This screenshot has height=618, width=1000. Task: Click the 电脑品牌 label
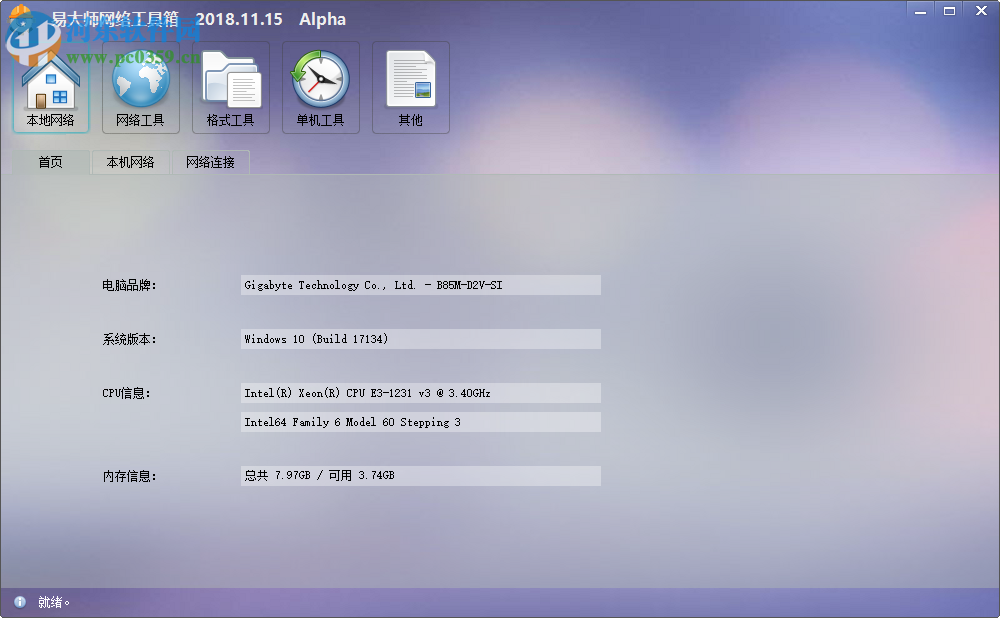(129, 286)
